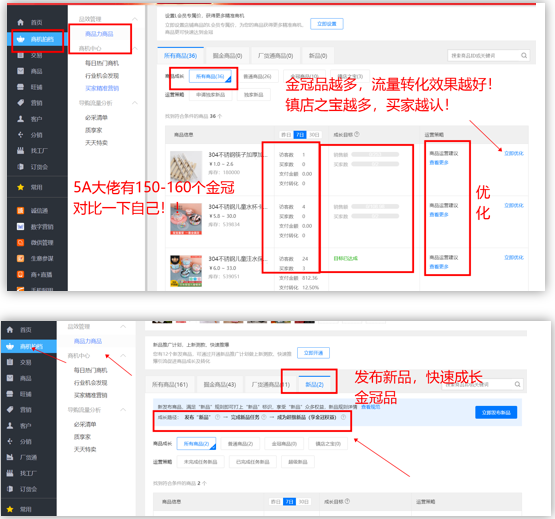Screen dimensions: 555x519
Task: Click 买家数 progress bar in first product row
Action: pos(375,164)
